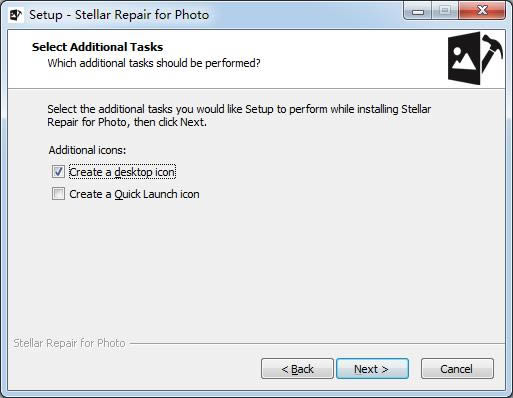513x398 pixels.
Task: Click the footer "Stellar Repair for Photo" label
Action: pyautogui.click(x=69, y=343)
